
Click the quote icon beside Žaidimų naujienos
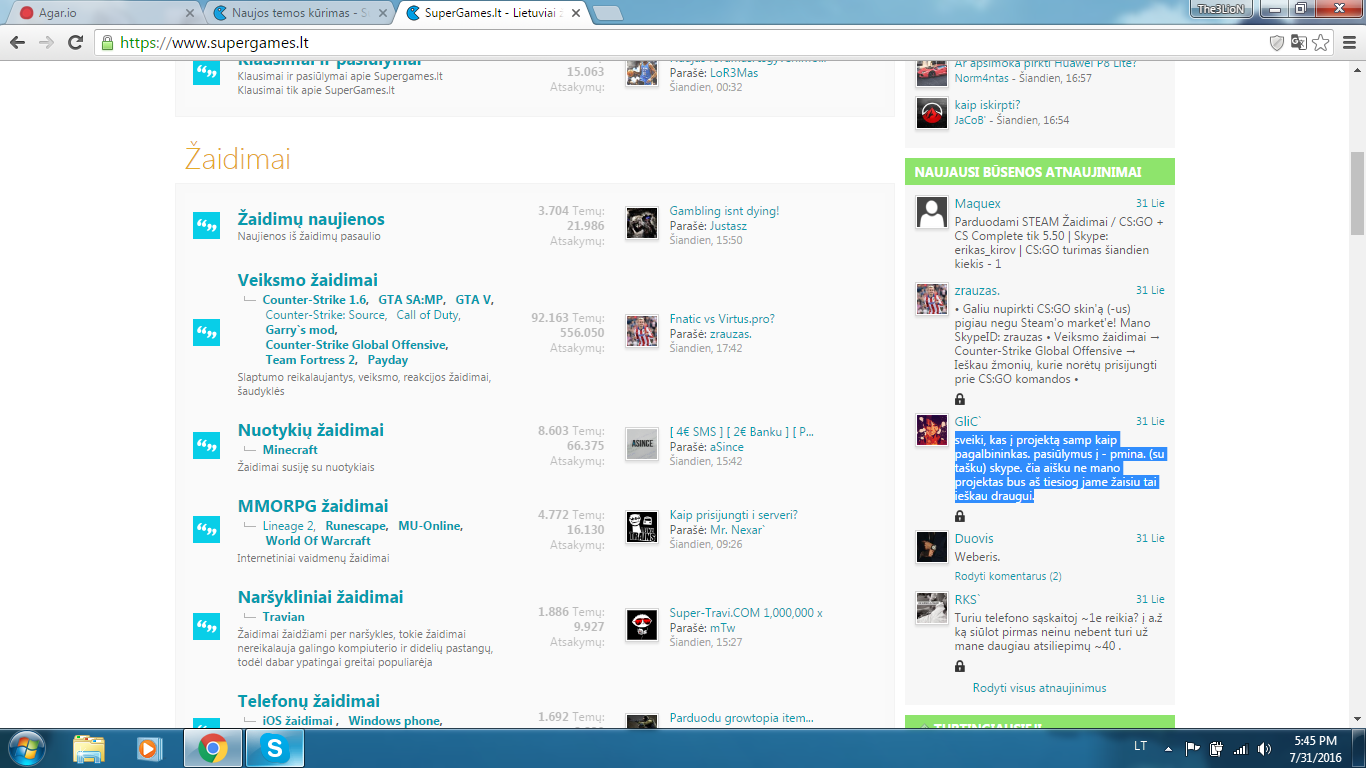pyautogui.click(x=206, y=225)
